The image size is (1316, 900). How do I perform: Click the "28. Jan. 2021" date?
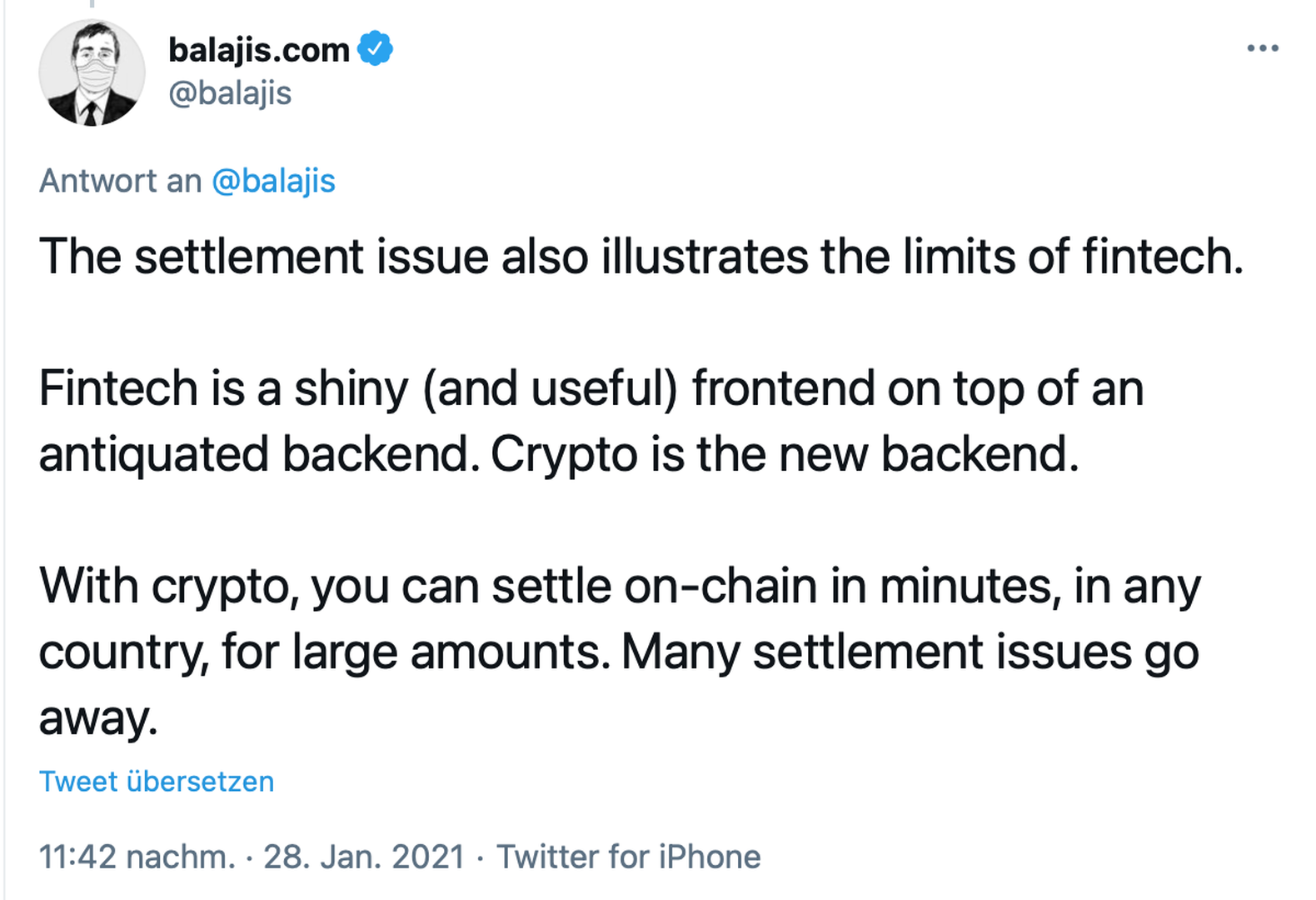[364, 857]
